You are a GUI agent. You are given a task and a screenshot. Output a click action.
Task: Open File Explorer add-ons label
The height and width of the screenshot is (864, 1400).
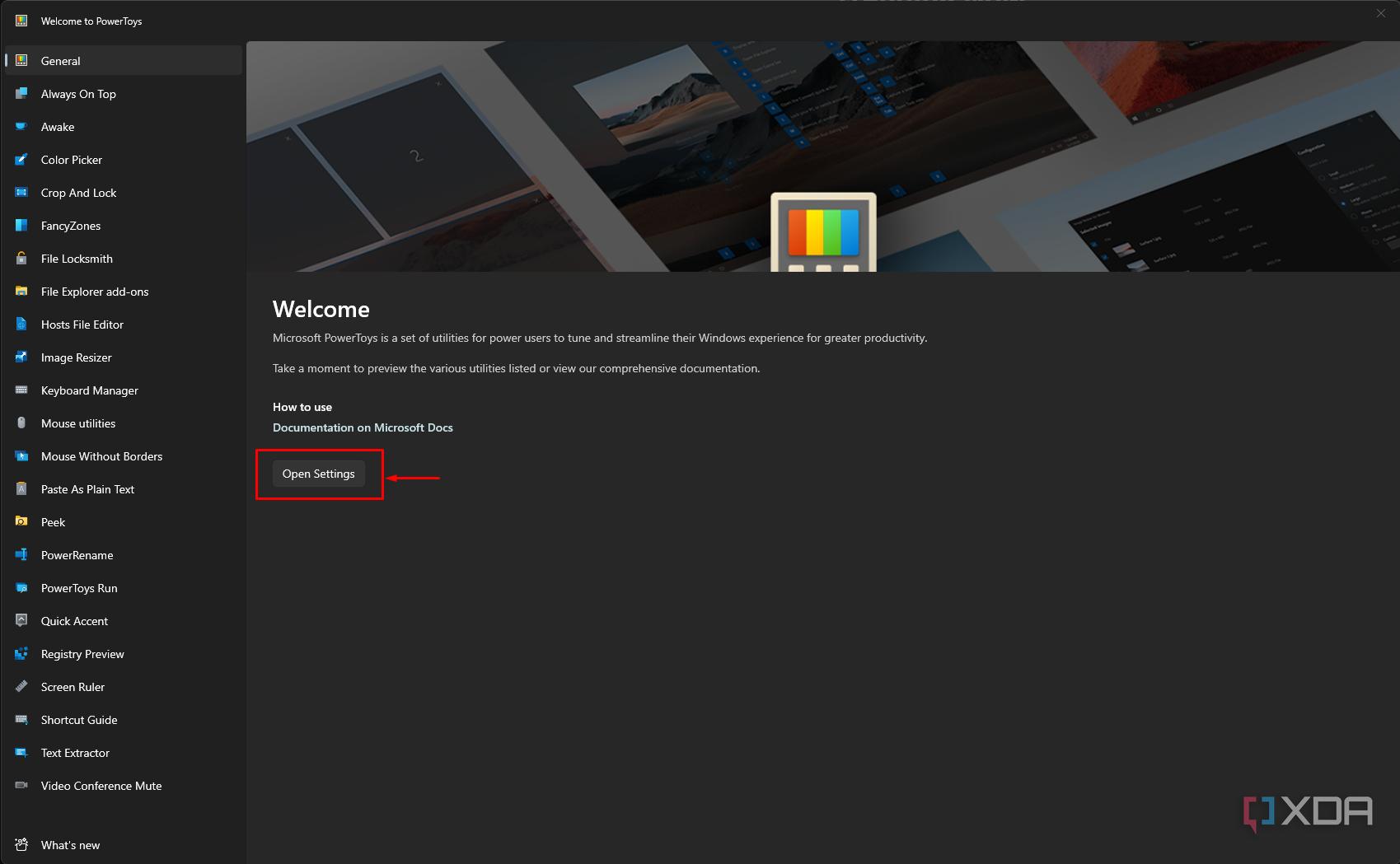click(x=95, y=292)
